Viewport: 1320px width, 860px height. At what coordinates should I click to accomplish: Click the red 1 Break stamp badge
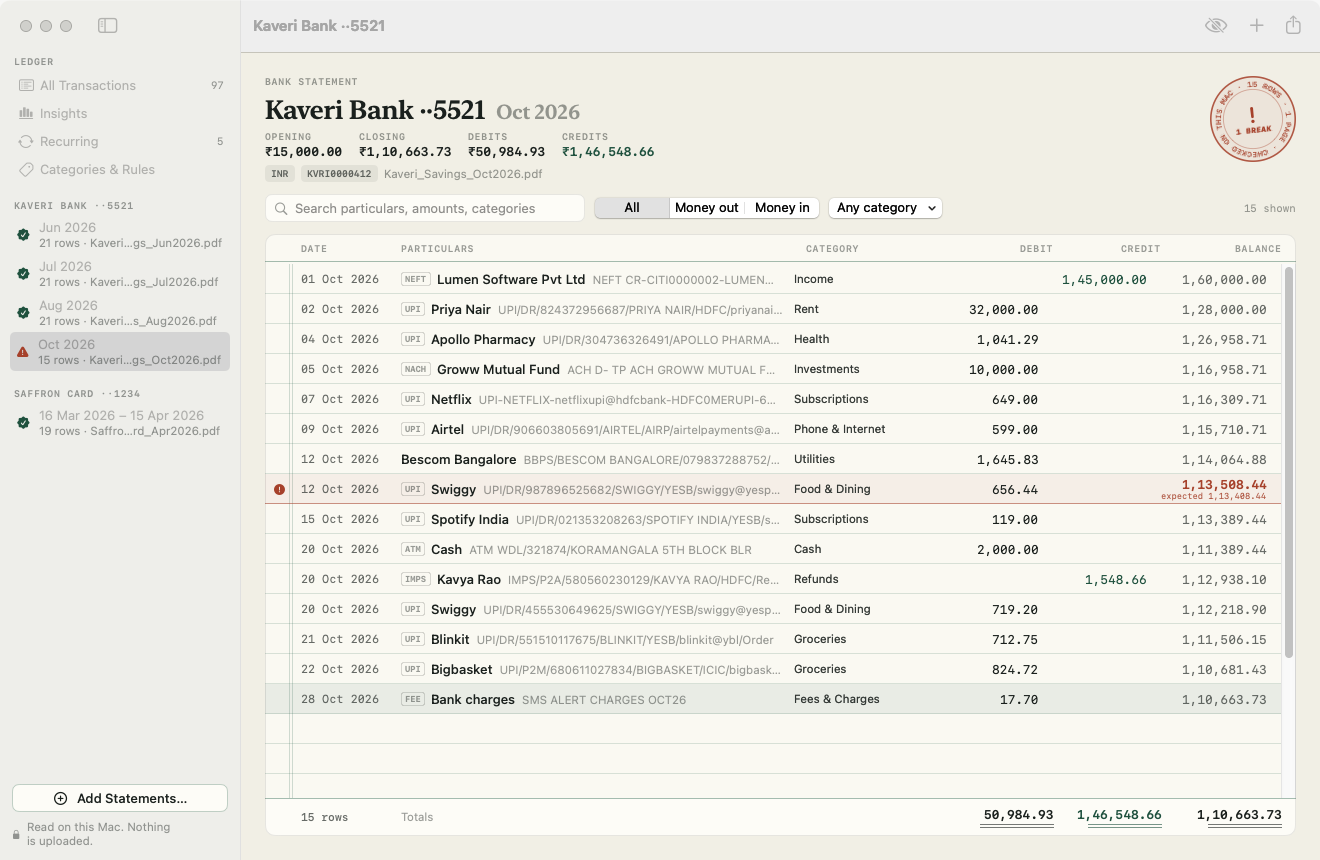tap(1253, 119)
